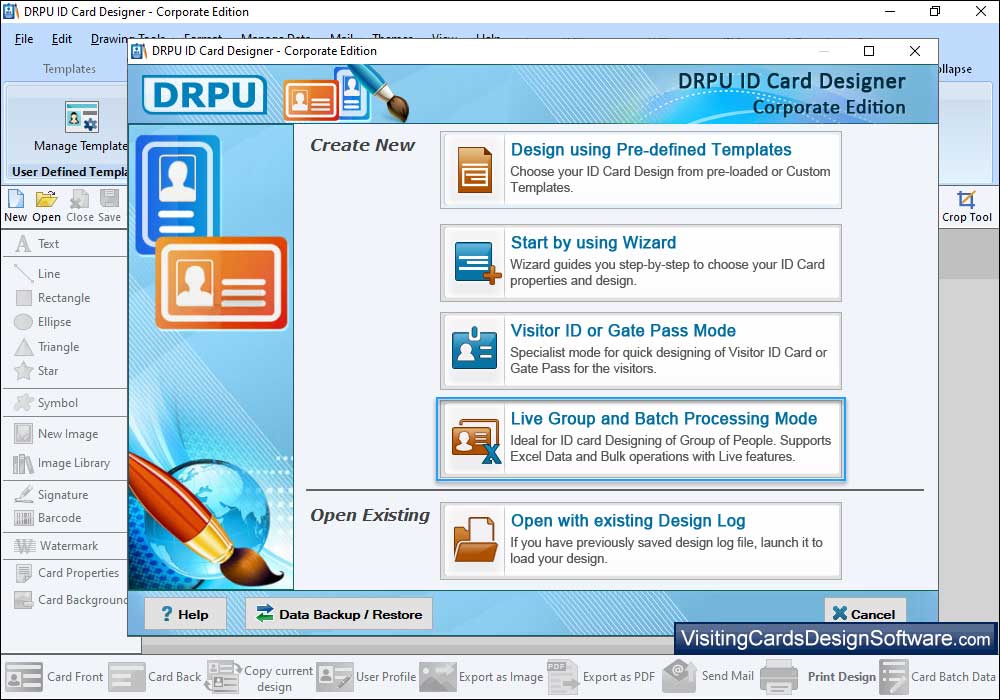Select Visitor ID or Gate Pass Mode
1000x700 pixels.
640,351
